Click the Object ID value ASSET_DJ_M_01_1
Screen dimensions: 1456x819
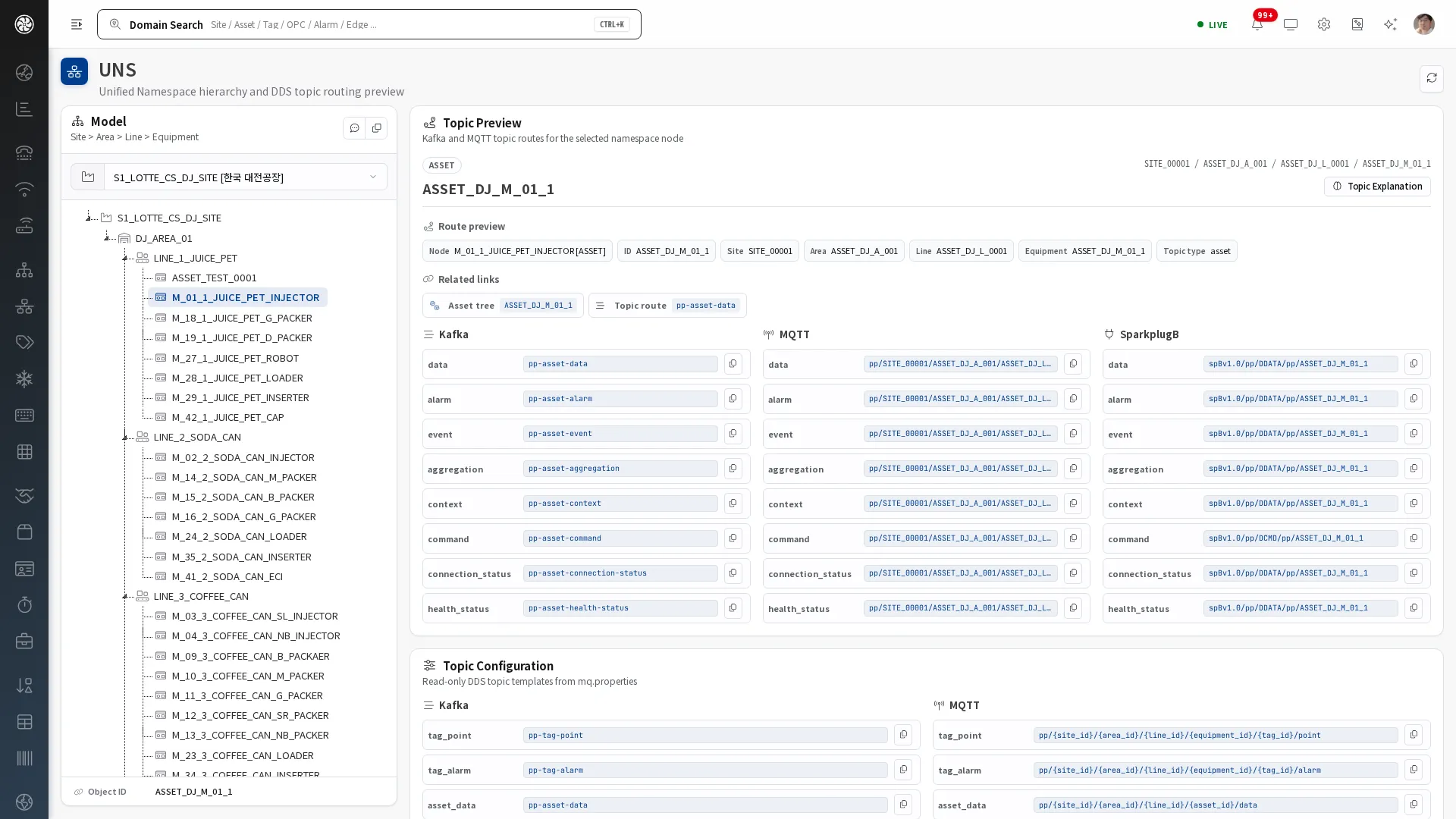[x=193, y=792]
